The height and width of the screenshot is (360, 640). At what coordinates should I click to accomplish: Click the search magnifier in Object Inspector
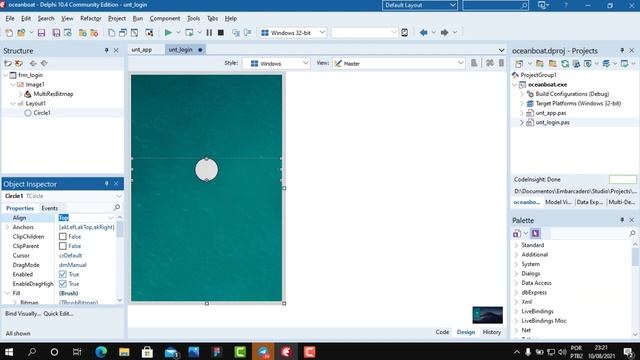click(x=117, y=208)
